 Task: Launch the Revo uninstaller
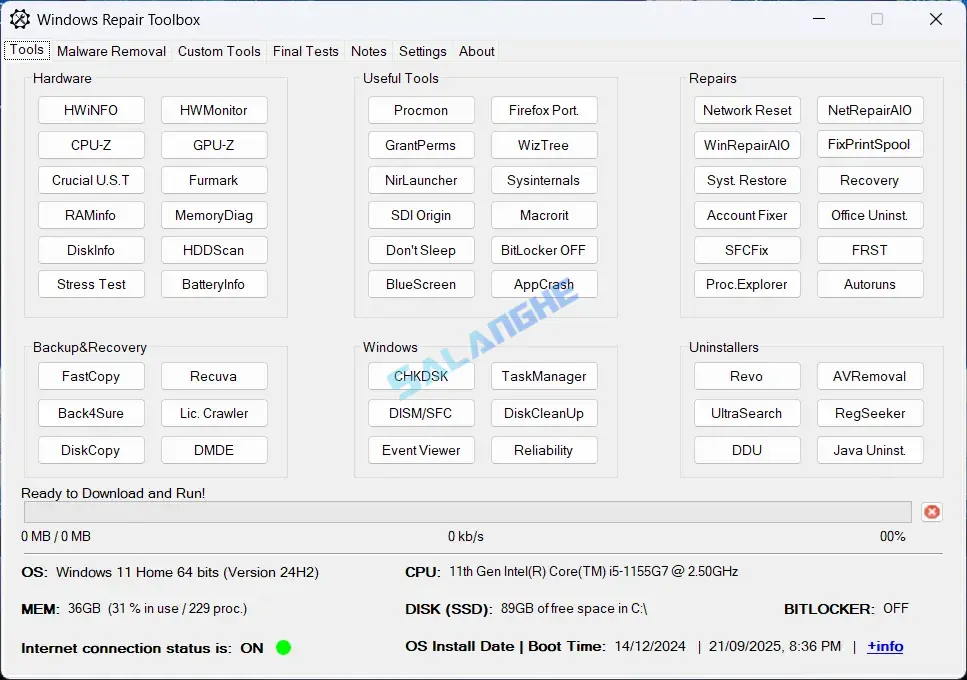tap(747, 376)
